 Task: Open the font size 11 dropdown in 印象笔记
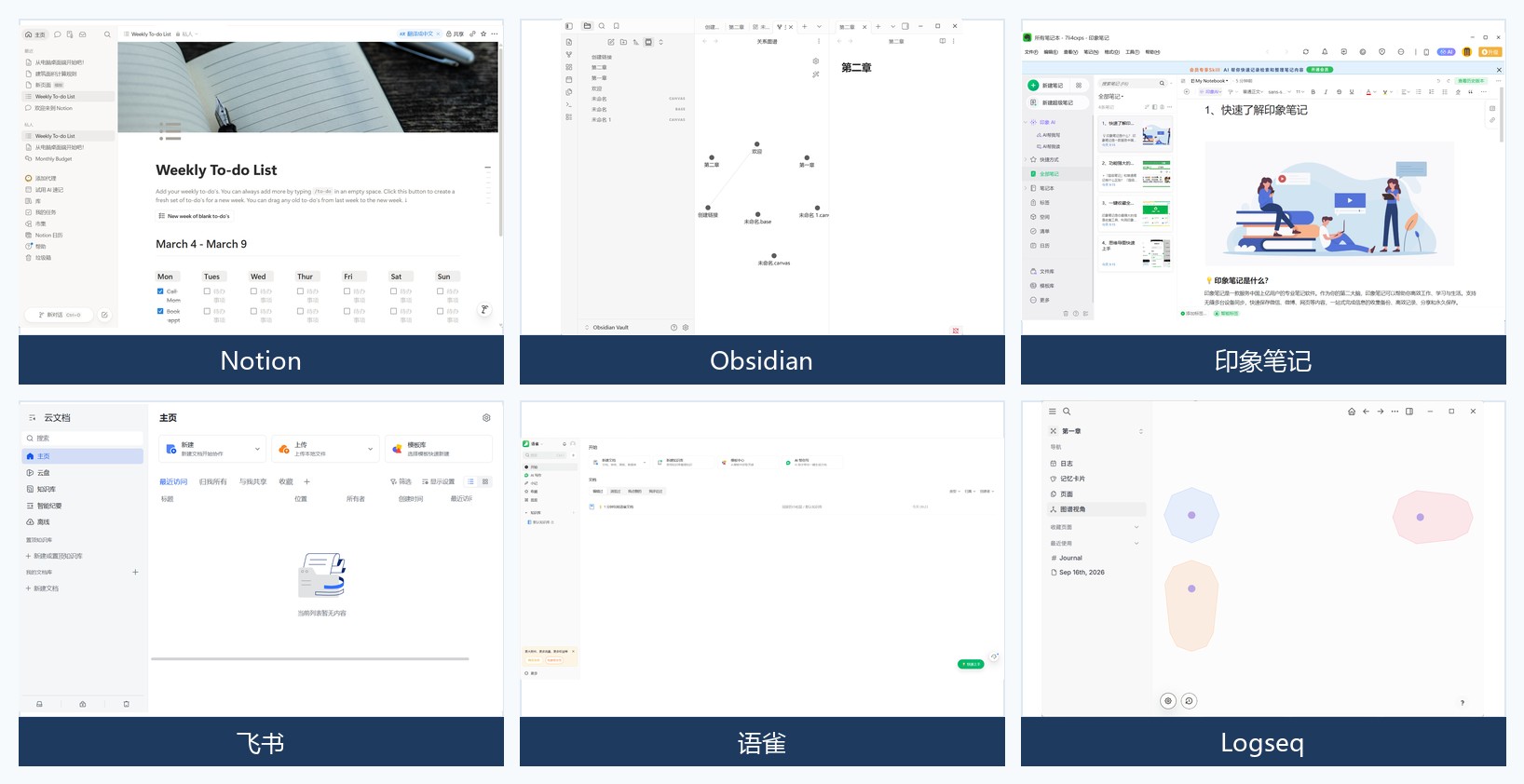click(x=1299, y=91)
